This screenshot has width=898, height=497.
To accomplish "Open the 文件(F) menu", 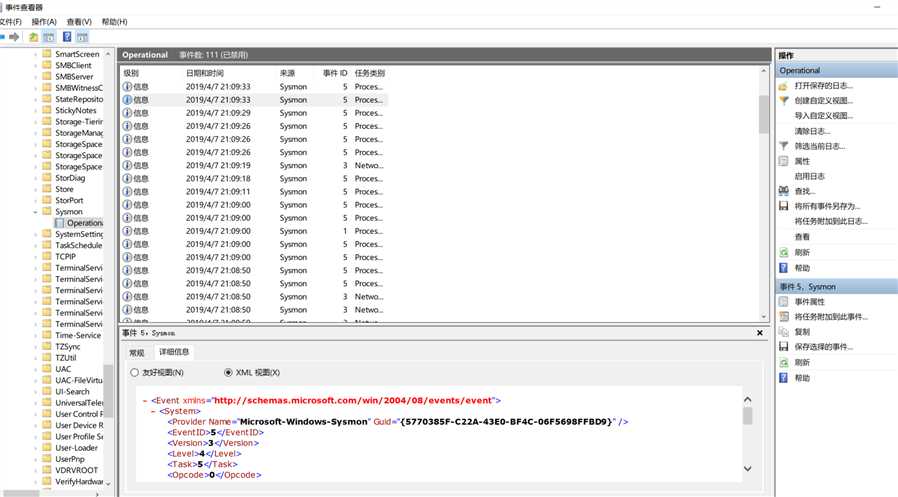I will click(10, 22).
